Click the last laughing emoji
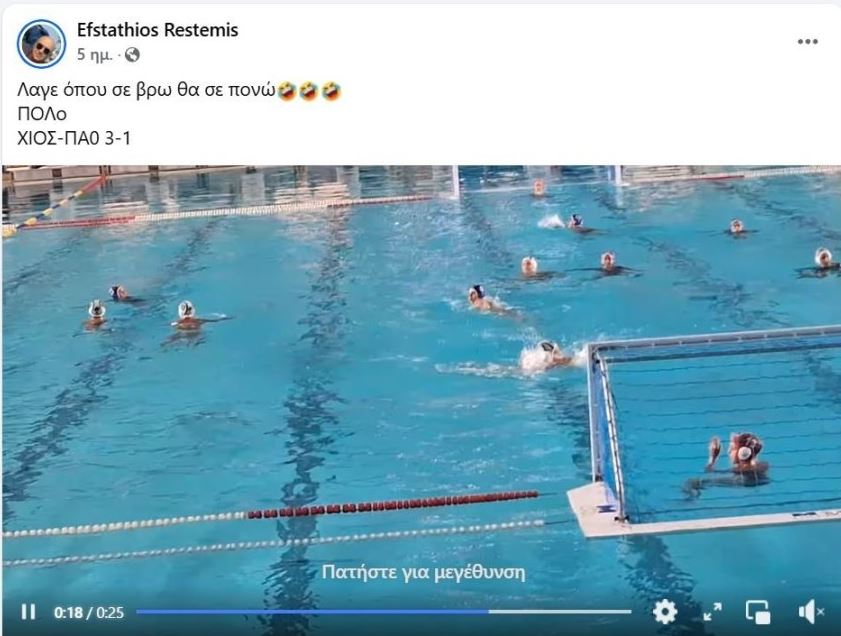This screenshot has height=636, width=841. [331, 91]
